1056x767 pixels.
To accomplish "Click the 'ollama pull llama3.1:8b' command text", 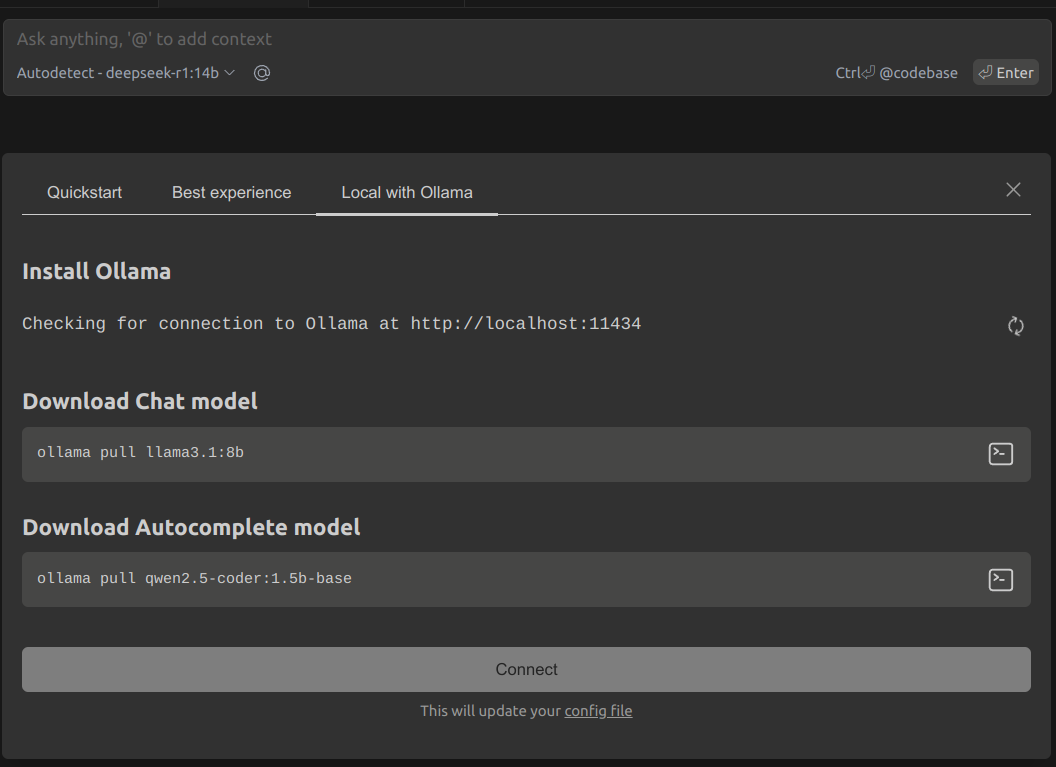I will pos(140,453).
